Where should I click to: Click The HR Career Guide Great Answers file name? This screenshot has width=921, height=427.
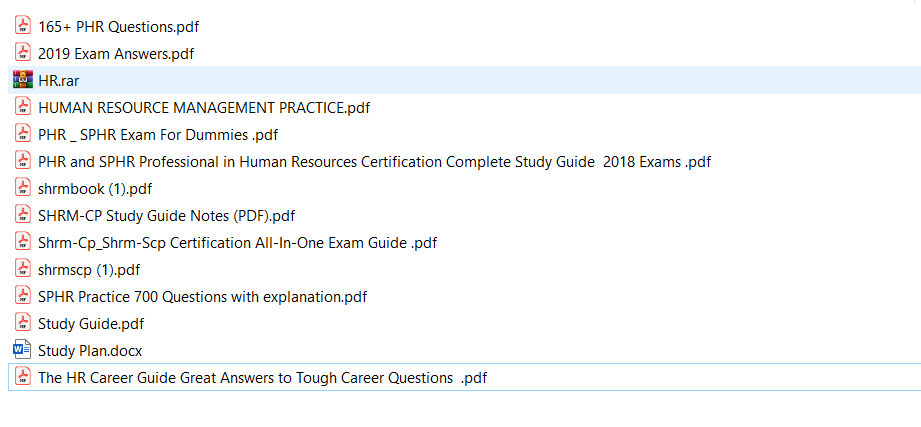pyautogui.click(x=262, y=377)
